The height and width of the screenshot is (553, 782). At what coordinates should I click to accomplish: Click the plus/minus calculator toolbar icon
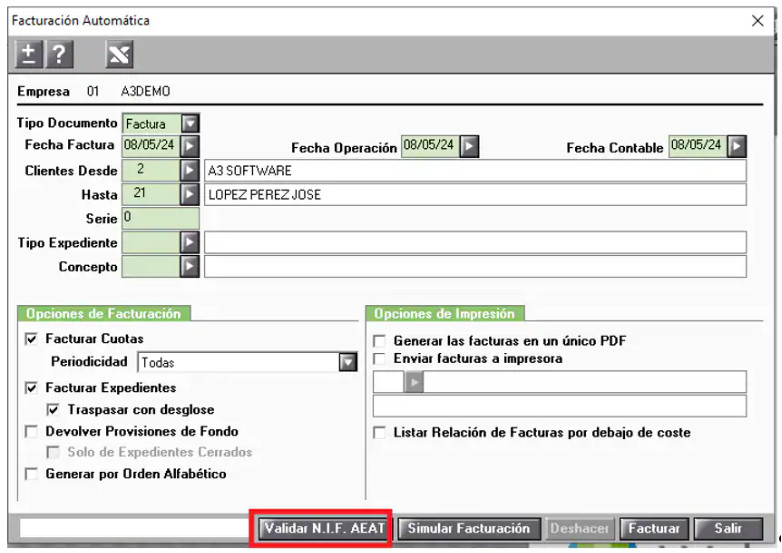29,54
